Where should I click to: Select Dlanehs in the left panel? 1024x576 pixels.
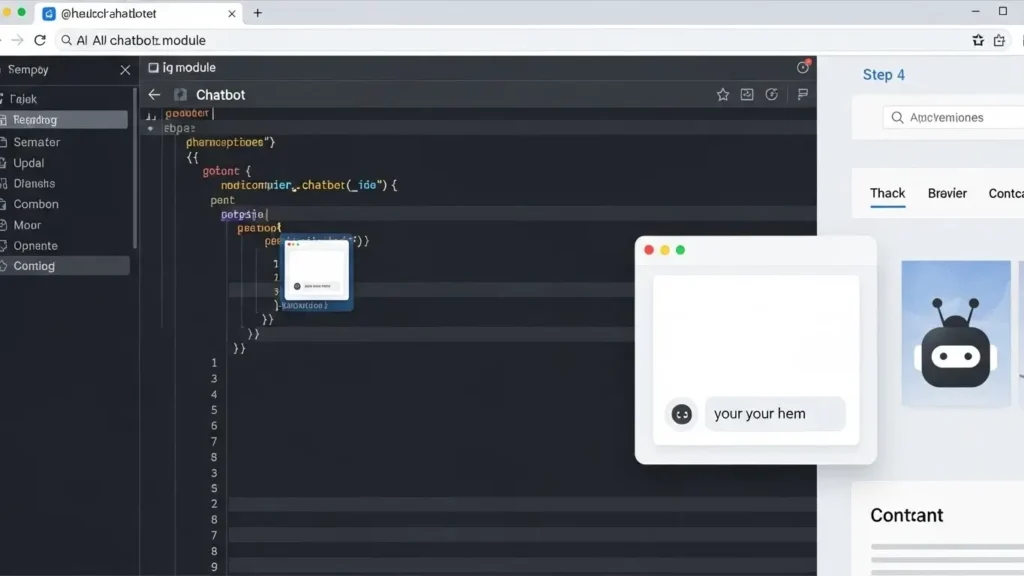tap(33, 183)
